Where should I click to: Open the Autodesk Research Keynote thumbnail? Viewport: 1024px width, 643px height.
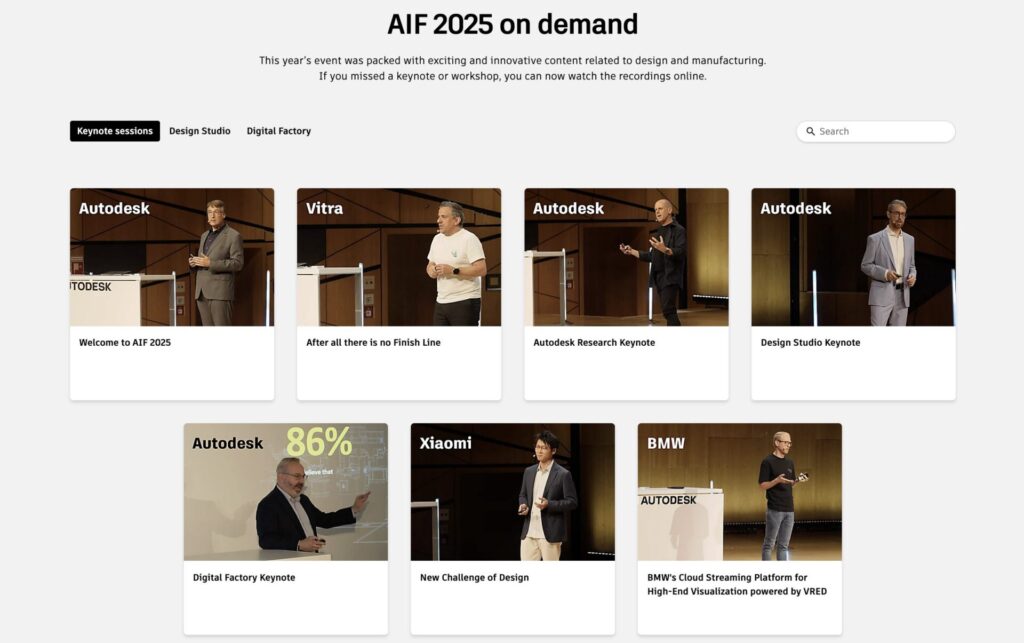coord(626,257)
